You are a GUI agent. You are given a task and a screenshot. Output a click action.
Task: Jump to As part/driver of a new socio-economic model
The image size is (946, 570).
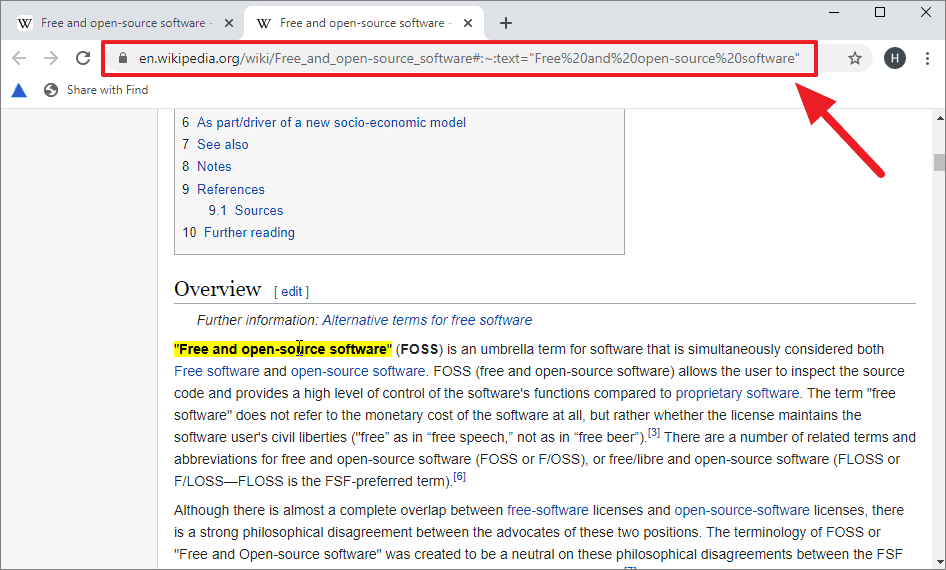[331, 122]
